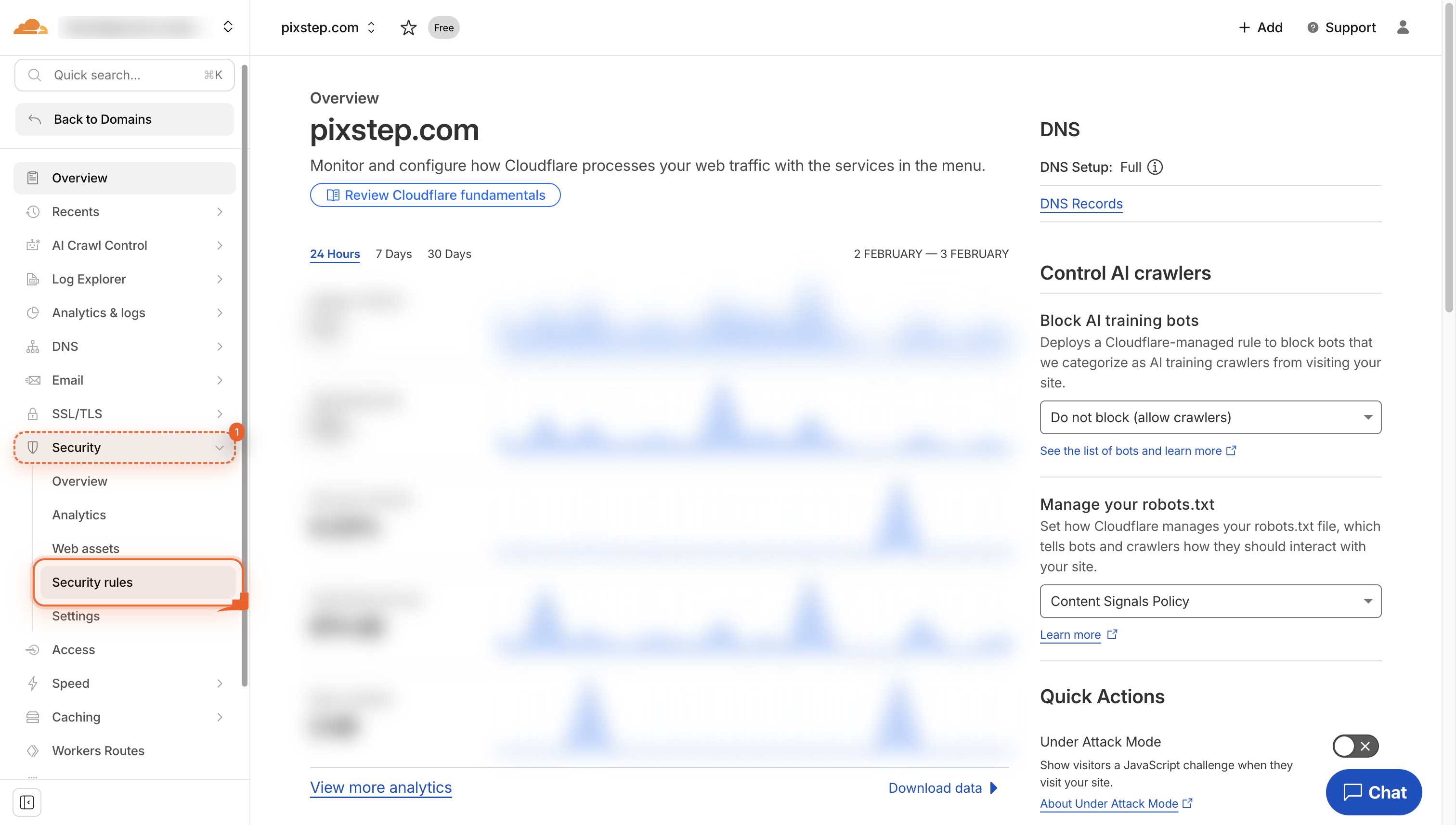This screenshot has height=825, width=1456.
Task: Collapse the sidebar with the panel icon
Action: [27, 802]
